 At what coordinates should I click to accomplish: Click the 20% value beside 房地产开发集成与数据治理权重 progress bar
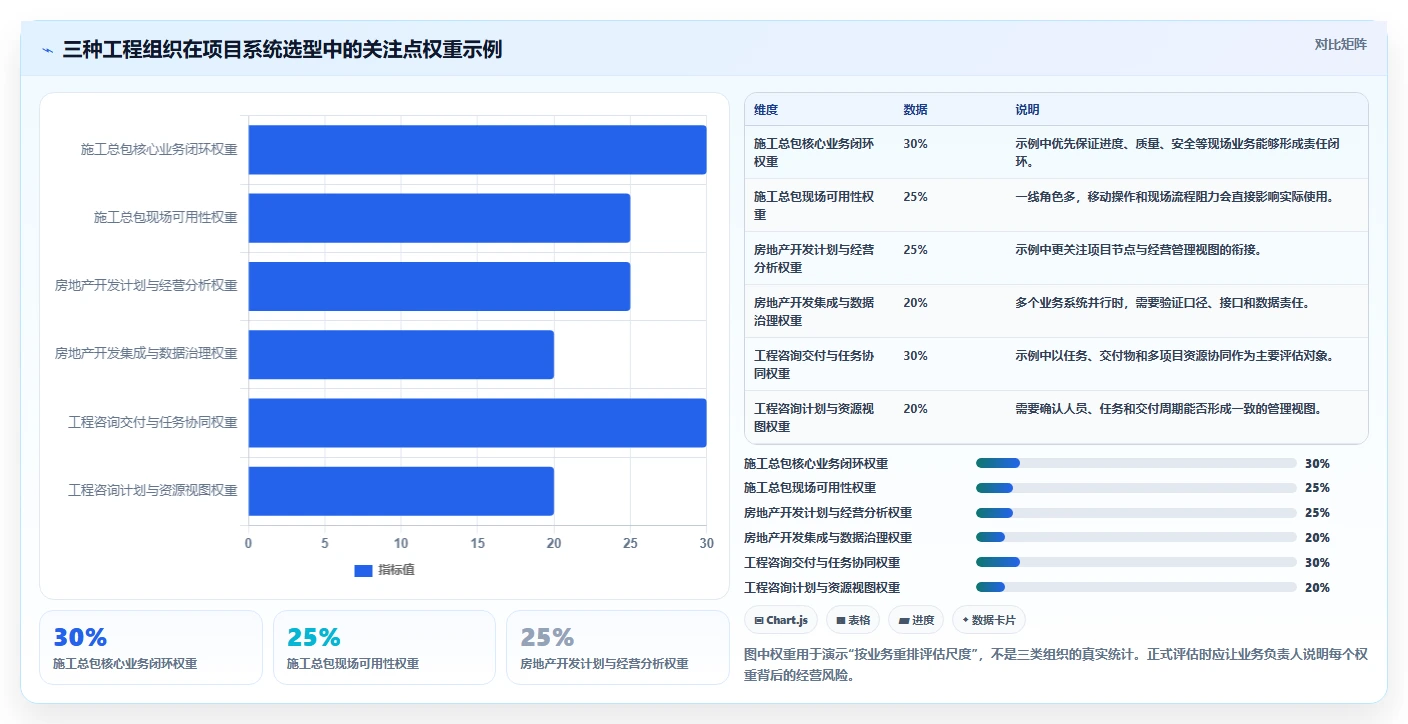pyautogui.click(x=1317, y=538)
